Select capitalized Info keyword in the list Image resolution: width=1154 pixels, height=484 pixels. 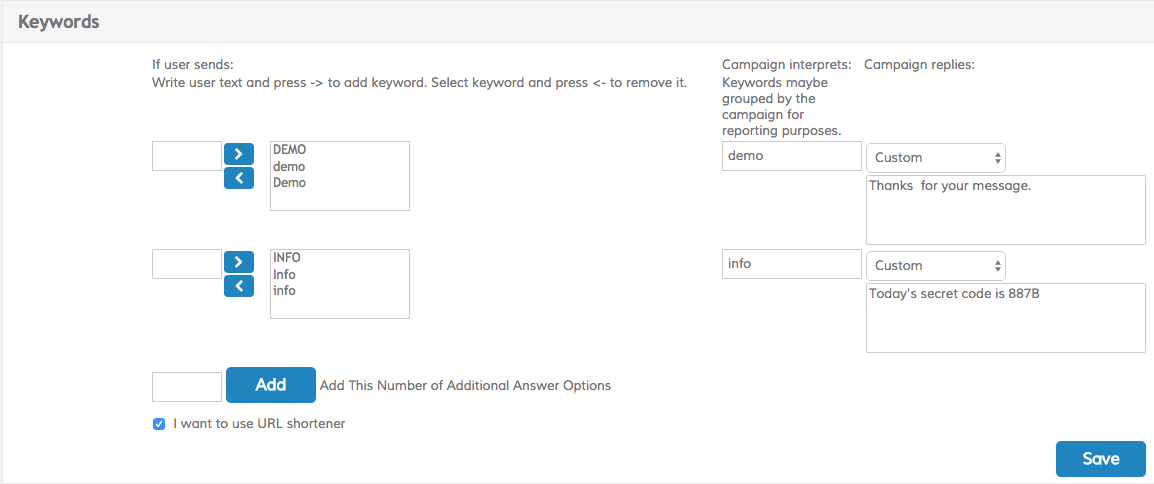(x=284, y=274)
